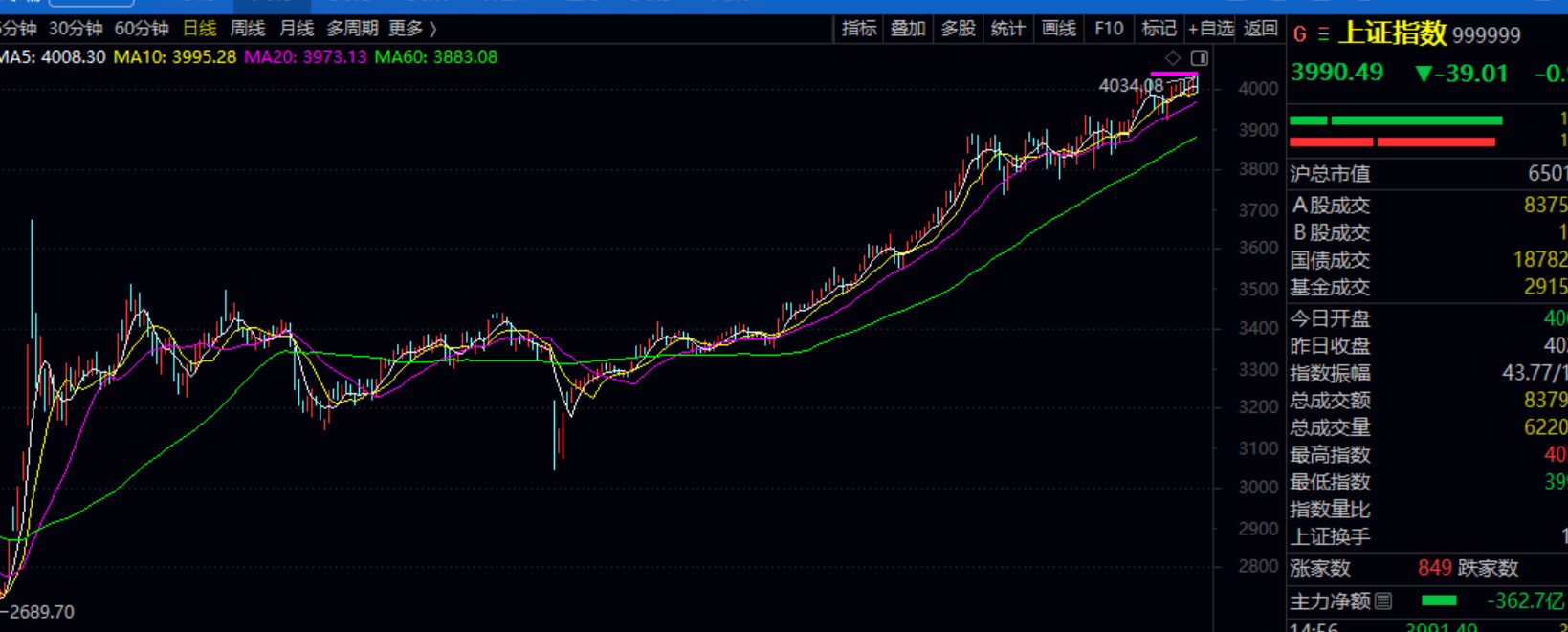Click the 上证指数 stock name

click(x=1393, y=33)
